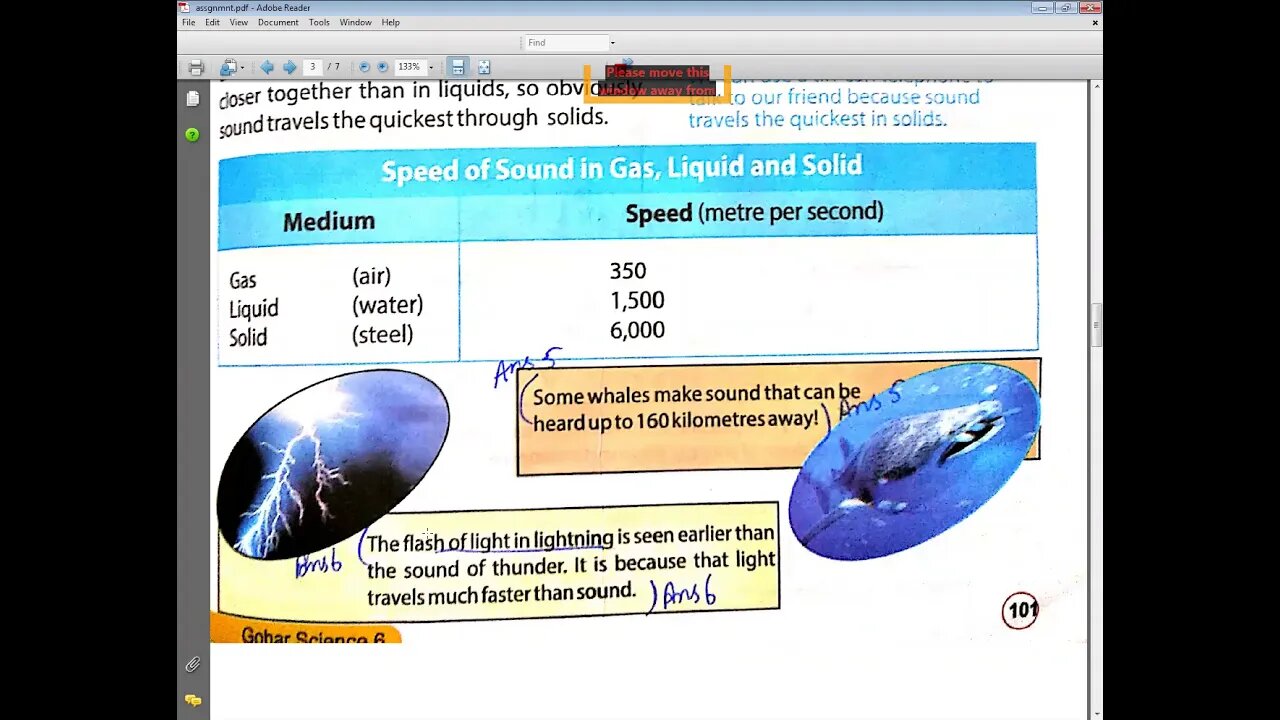1280x720 pixels.
Task: Zoom in with the plus button
Action: (382, 67)
